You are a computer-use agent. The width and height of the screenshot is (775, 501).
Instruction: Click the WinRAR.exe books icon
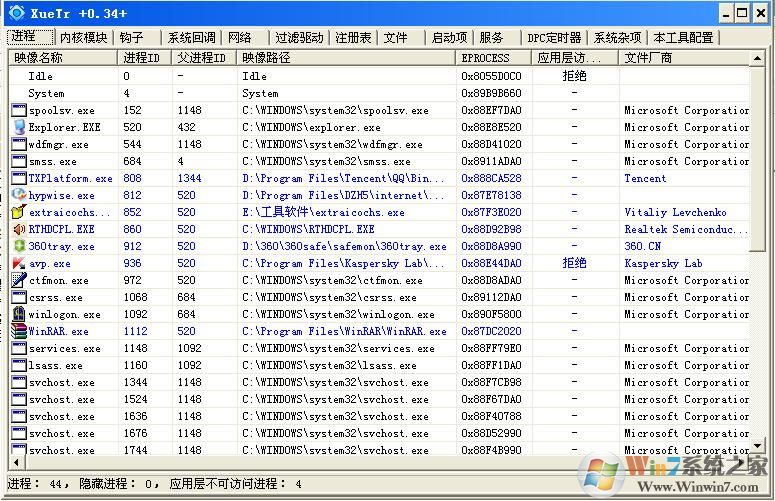click(19, 331)
